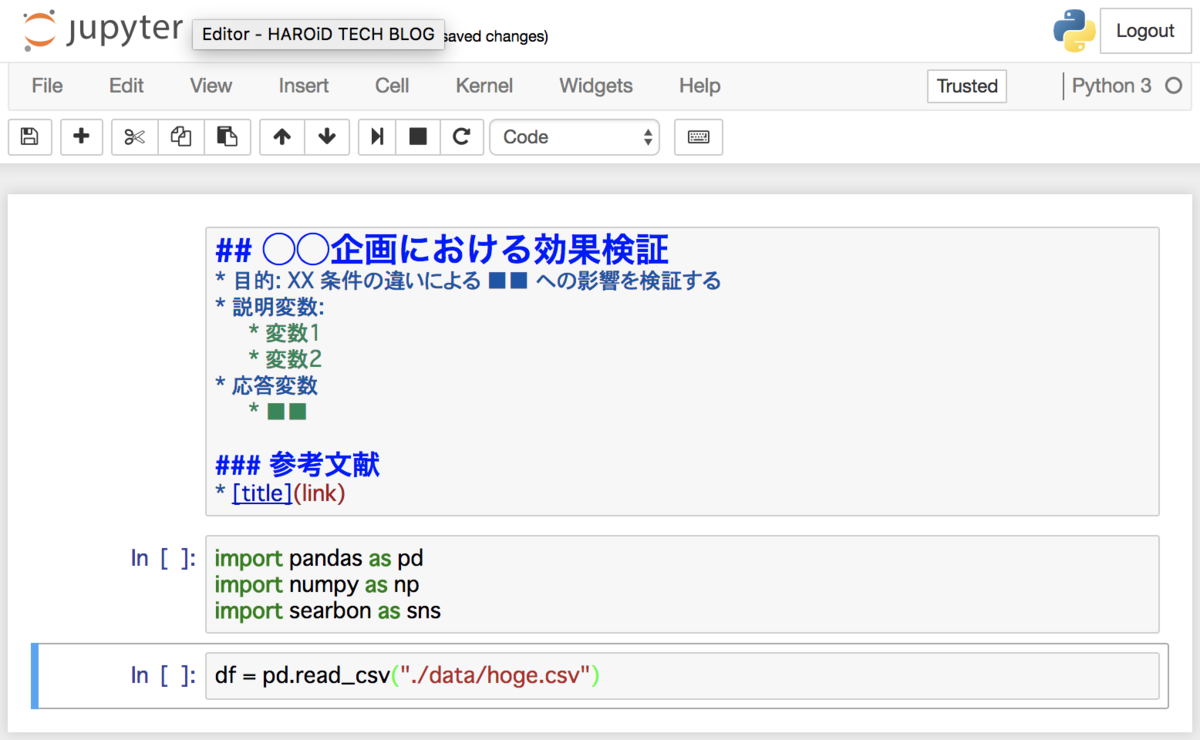Select the cell containing pd.read_csv
This screenshot has width=1200, height=740.
[600, 675]
